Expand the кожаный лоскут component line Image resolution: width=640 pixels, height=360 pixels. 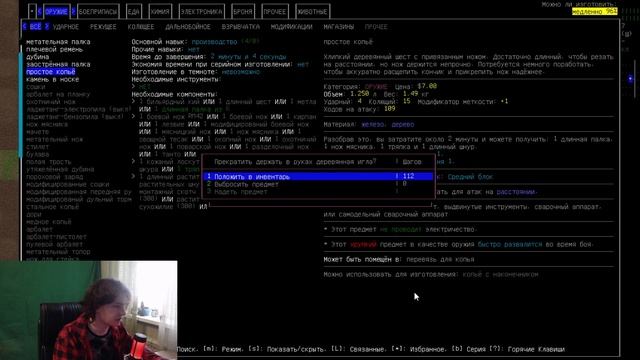[133, 162]
